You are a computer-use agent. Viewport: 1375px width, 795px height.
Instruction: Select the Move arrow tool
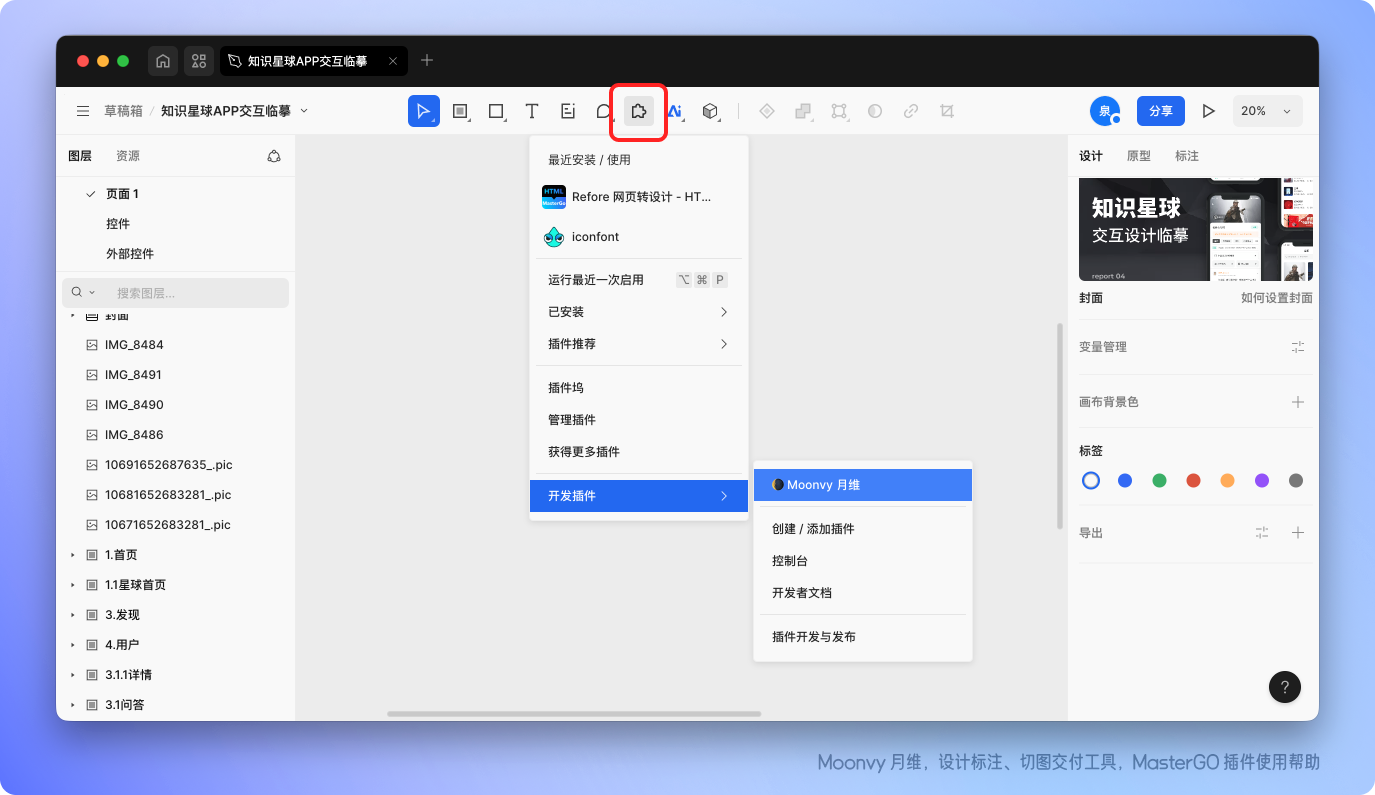(424, 111)
